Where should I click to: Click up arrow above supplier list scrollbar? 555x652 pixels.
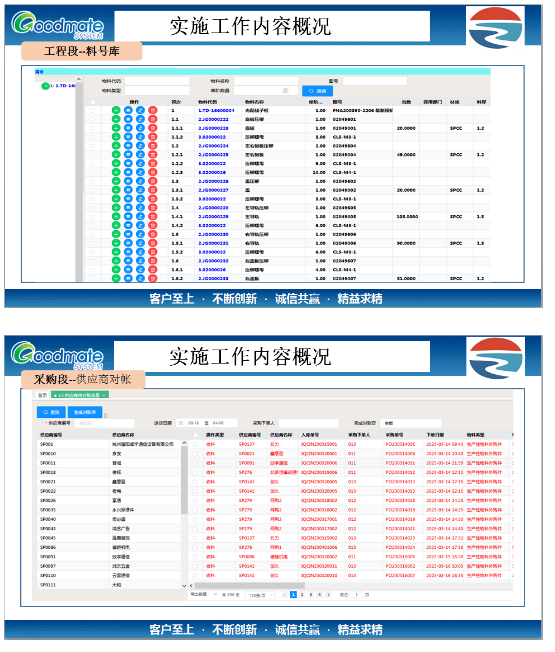click(184, 444)
